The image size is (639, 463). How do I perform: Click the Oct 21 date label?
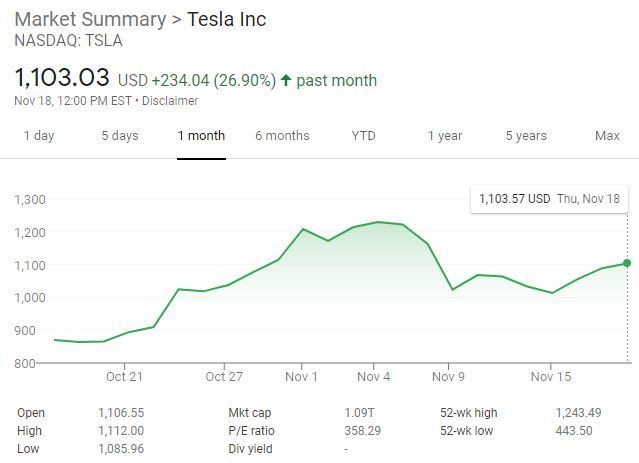[124, 377]
